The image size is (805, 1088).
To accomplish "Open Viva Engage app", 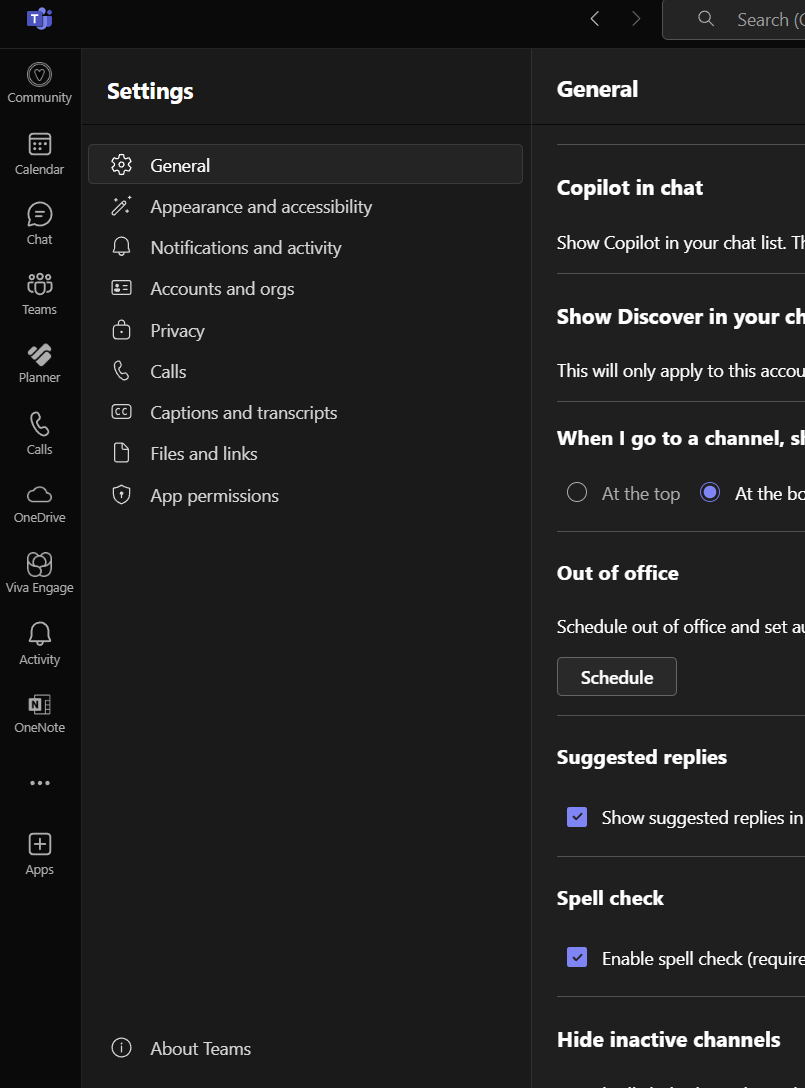I will [x=39, y=573].
